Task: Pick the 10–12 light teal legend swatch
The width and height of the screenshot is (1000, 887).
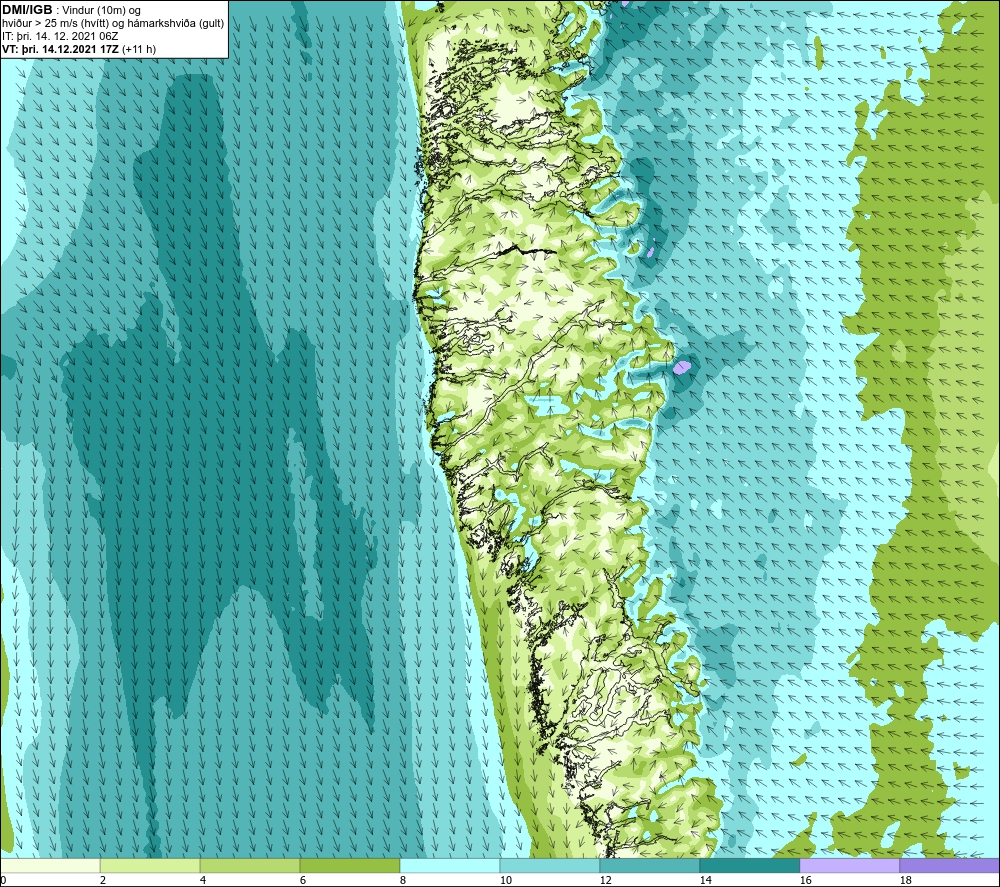Action: [x=550, y=865]
